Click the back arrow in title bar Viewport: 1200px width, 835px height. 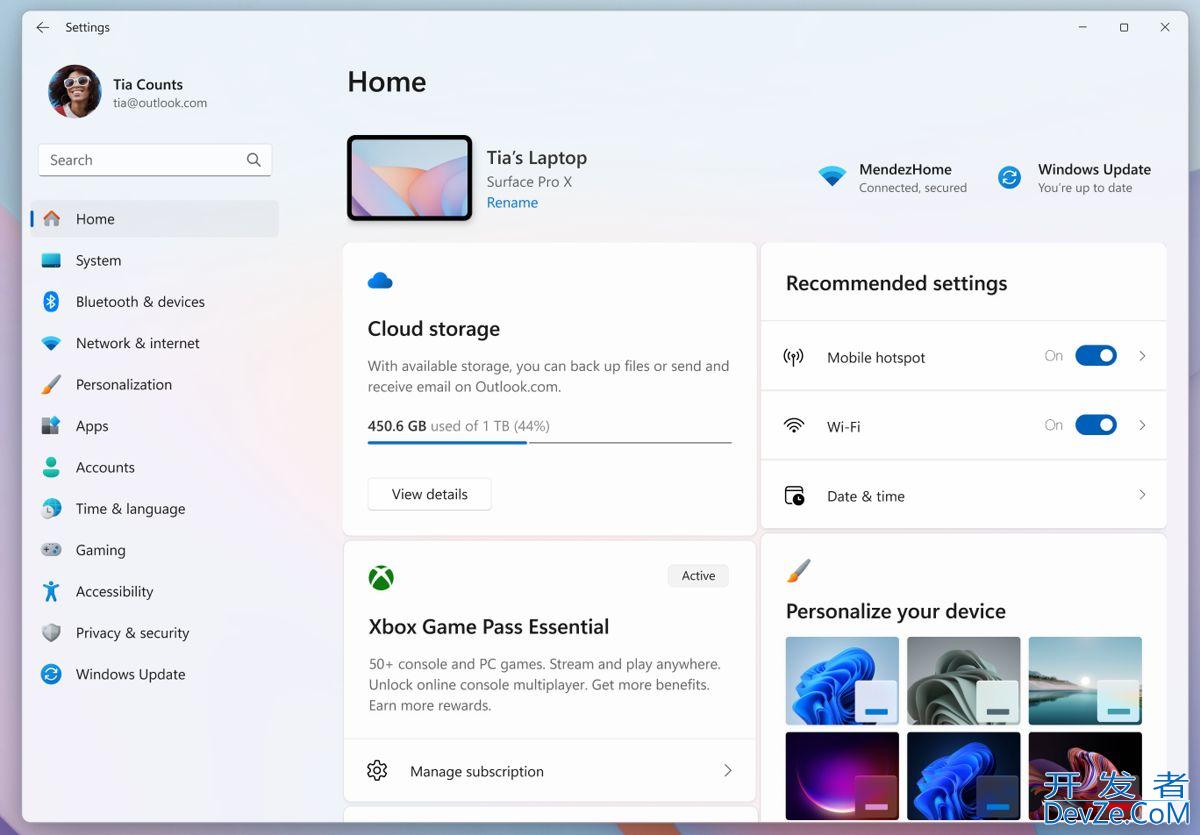(x=42, y=27)
